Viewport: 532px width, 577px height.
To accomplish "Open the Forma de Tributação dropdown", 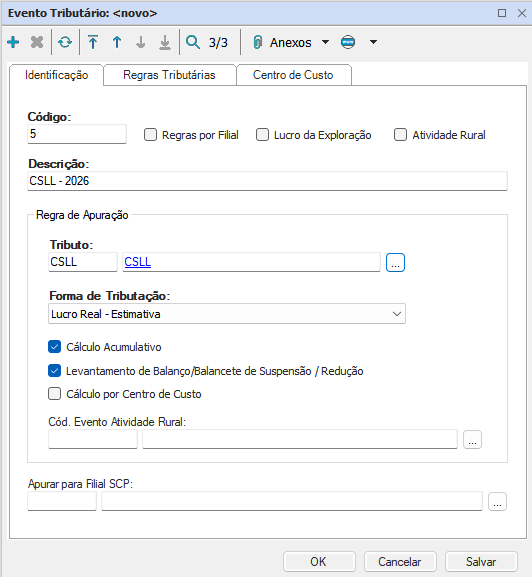I will click(227, 314).
